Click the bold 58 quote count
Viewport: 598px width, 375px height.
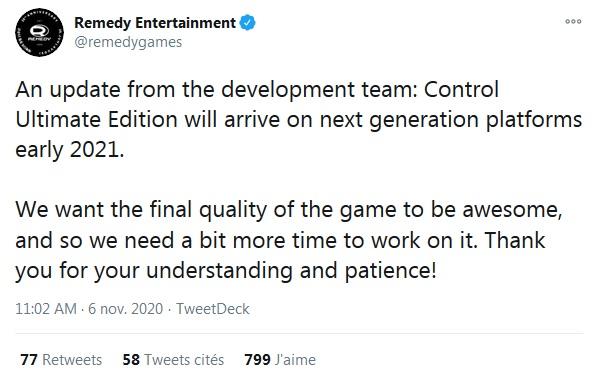tap(131, 360)
